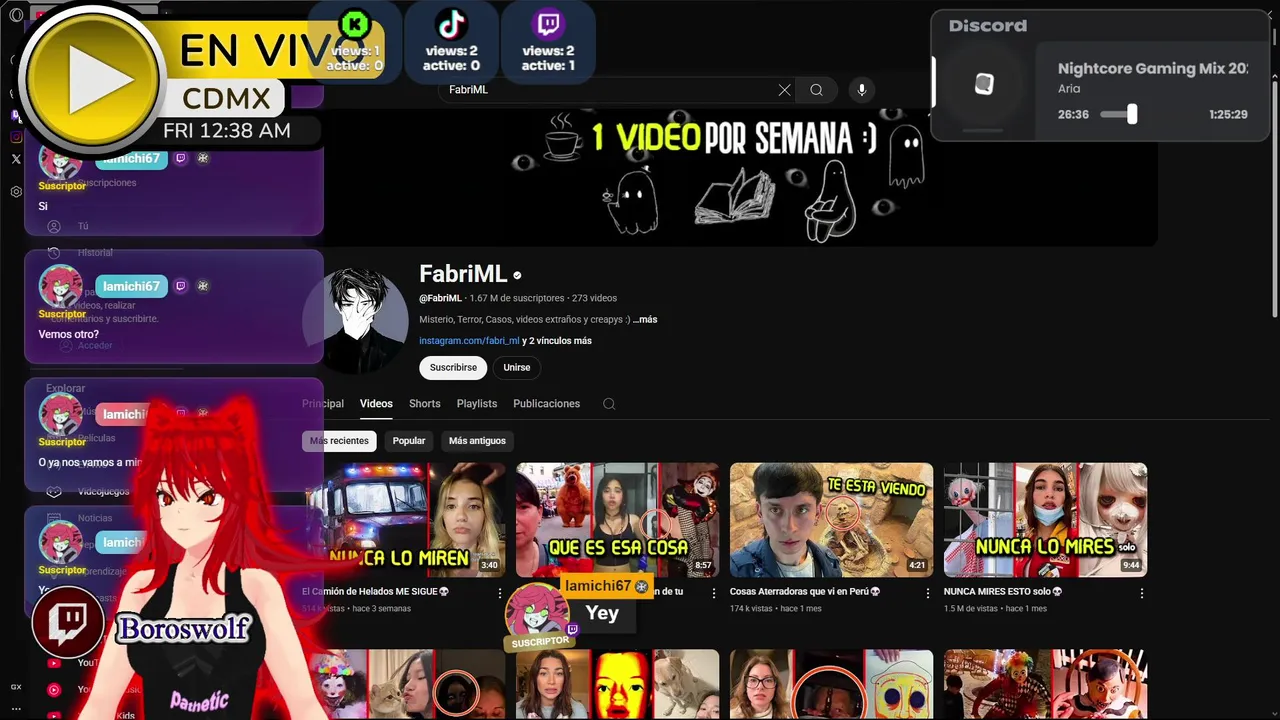
Task: Open channel tab search magnifier icon
Action: tap(609, 404)
